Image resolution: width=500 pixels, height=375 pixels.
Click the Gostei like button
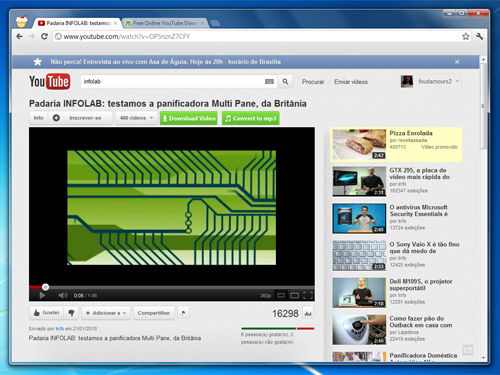[x=47, y=313]
